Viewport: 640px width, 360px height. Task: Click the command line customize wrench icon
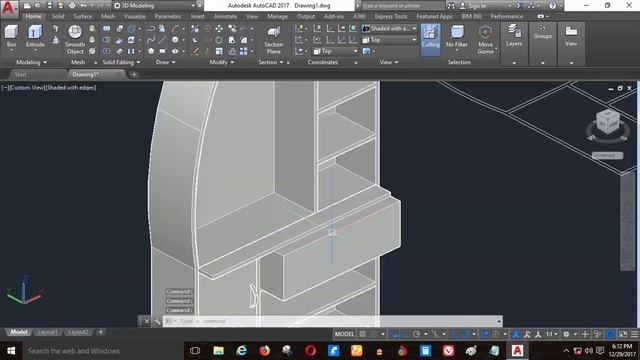point(157,322)
